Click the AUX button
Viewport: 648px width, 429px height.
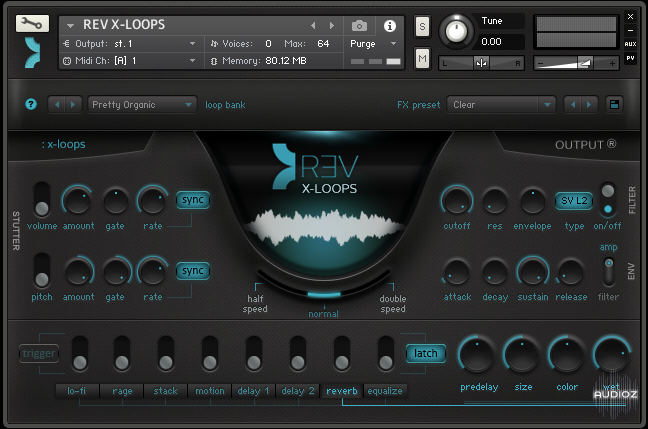pyautogui.click(x=630, y=44)
